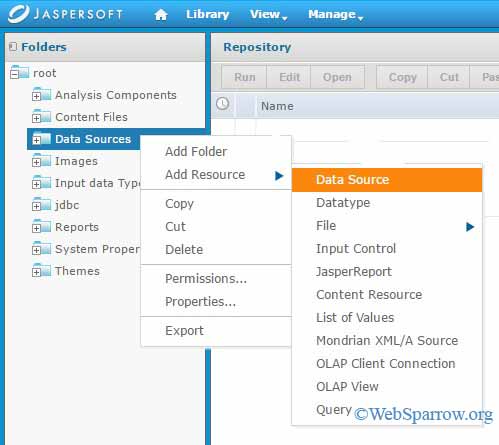Viewport: 499px width, 445px height.
Task: Select OLAP View option
Action: (x=387, y=387)
